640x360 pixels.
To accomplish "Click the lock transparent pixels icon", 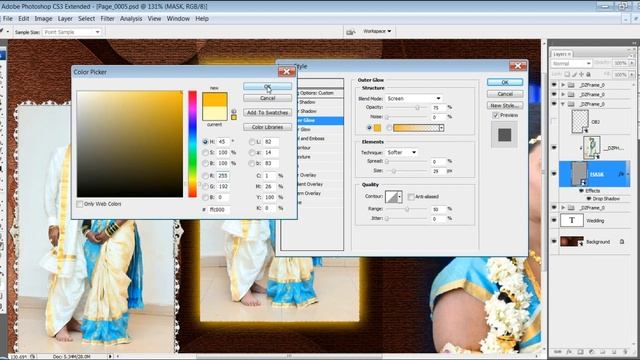I will coord(567,74).
